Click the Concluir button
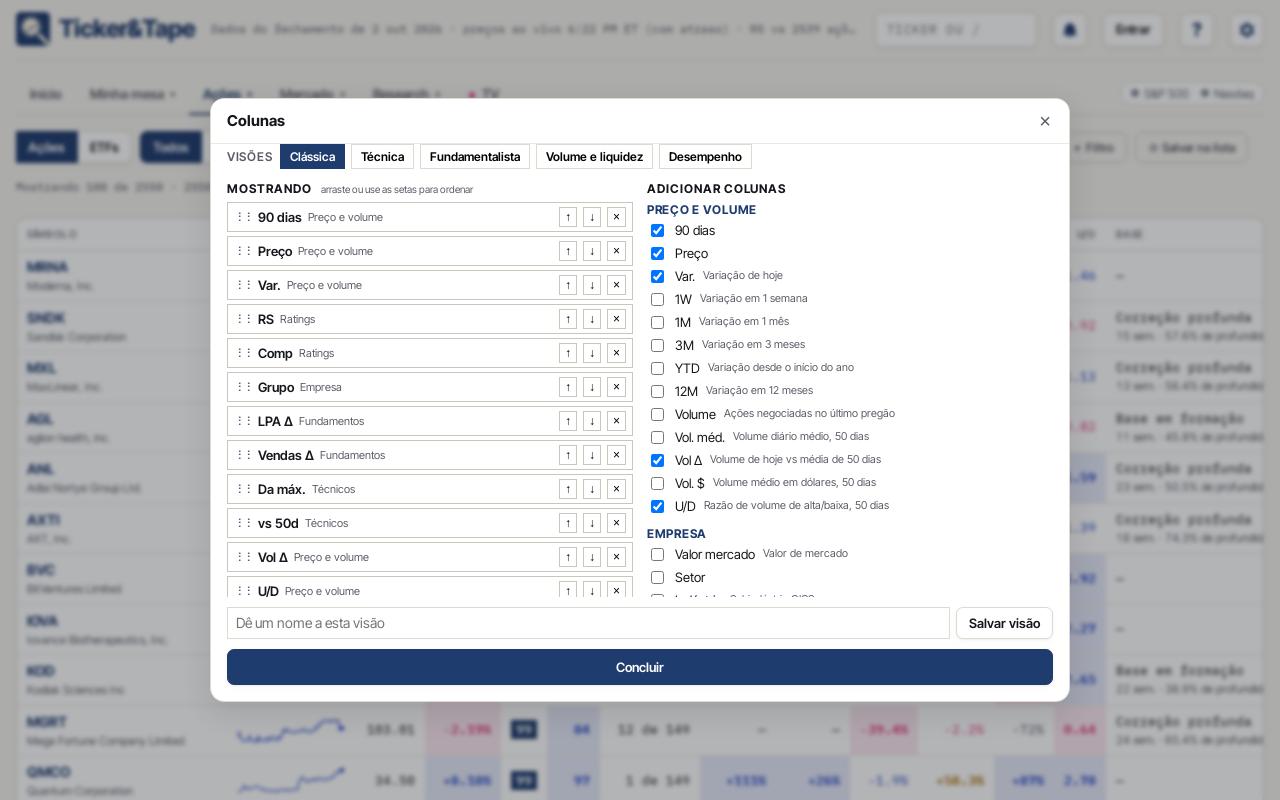 (640, 667)
